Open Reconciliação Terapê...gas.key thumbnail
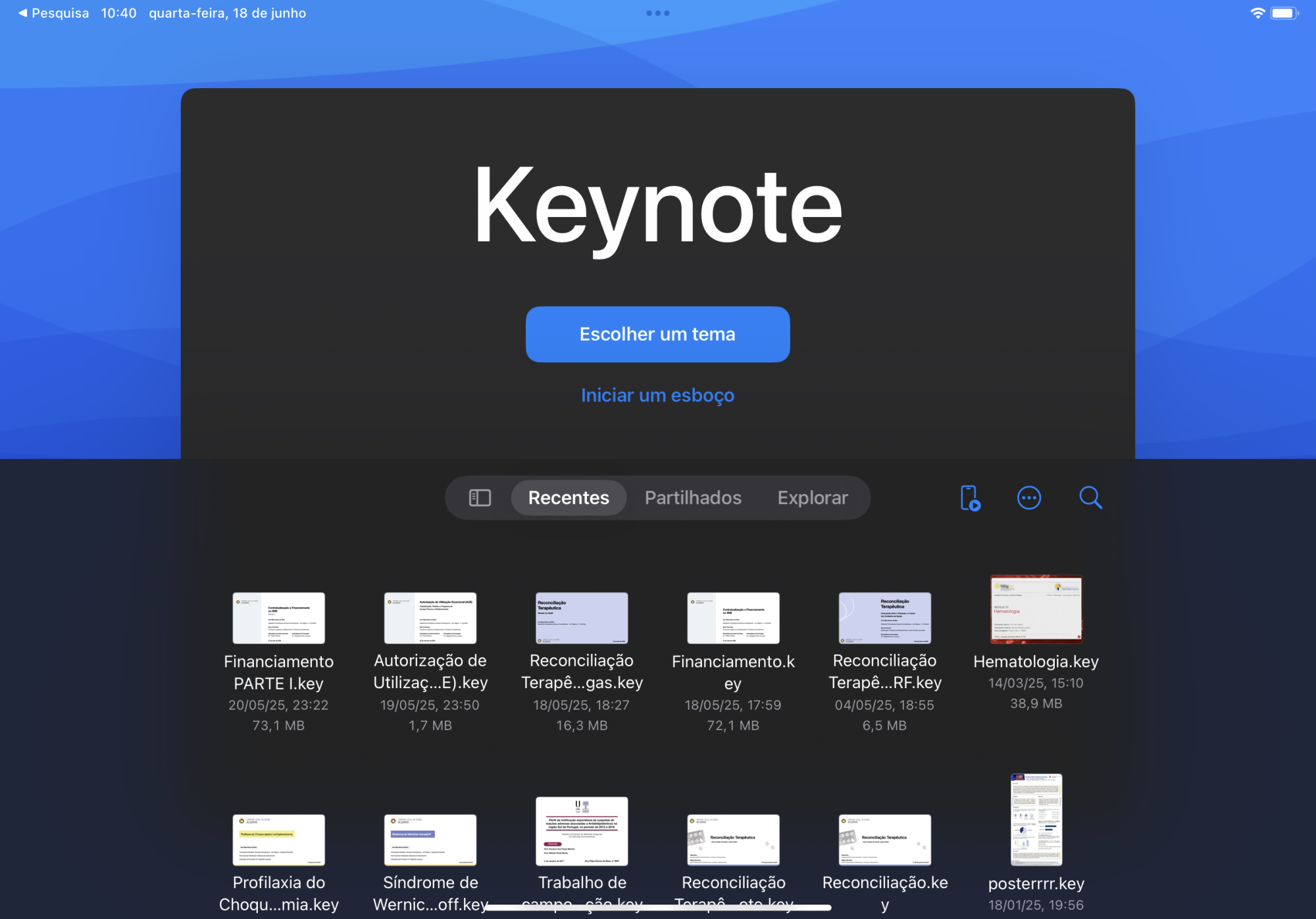This screenshot has width=1316, height=919. tap(582, 618)
